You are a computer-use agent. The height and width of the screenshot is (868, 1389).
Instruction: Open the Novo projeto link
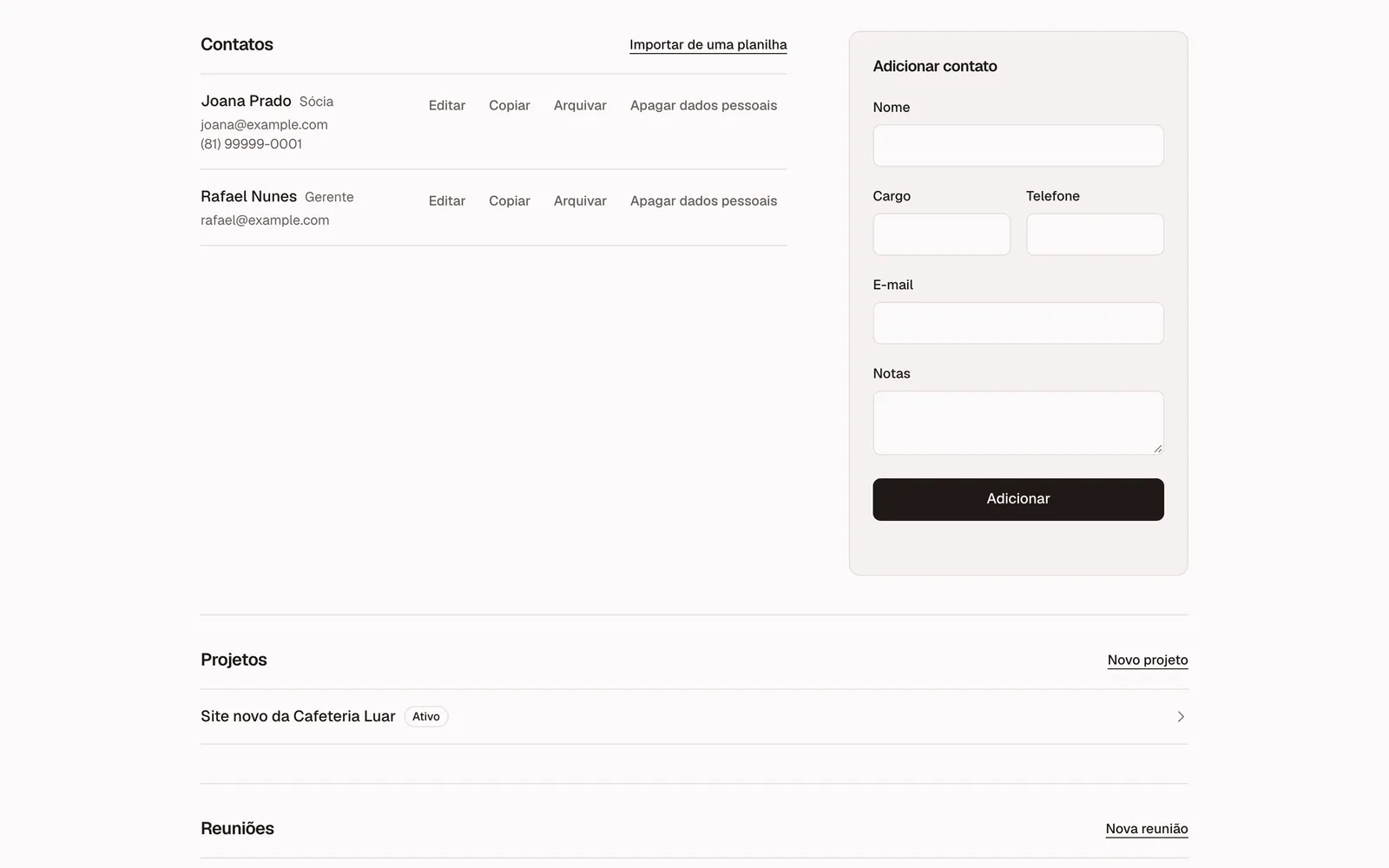pos(1148,661)
